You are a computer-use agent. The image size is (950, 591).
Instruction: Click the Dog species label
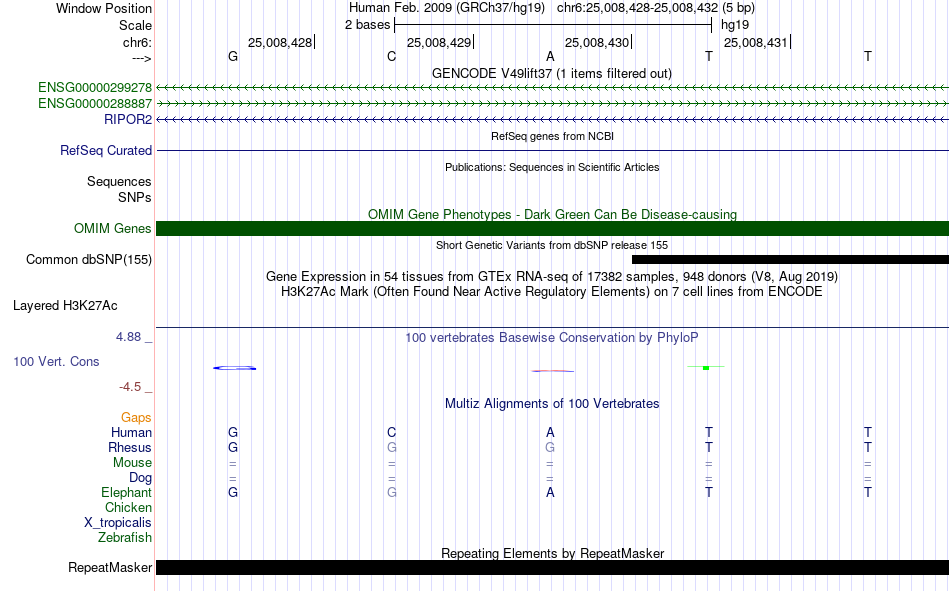pos(140,478)
